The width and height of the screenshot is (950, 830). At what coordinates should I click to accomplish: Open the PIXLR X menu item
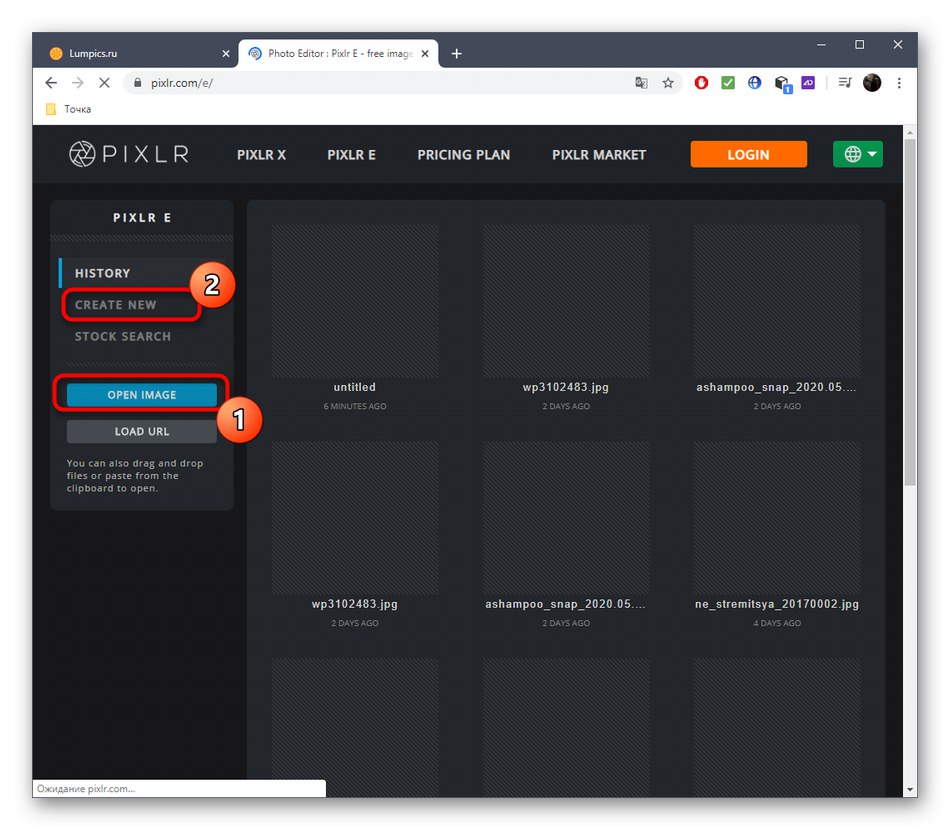pos(261,155)
